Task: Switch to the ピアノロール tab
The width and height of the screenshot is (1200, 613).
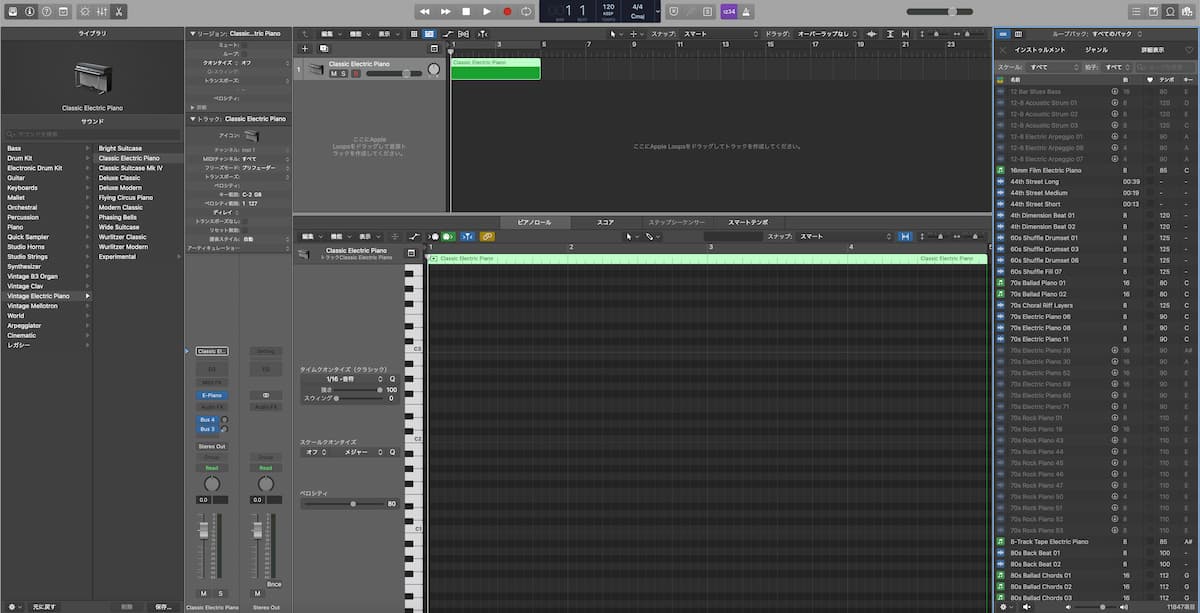Action: pyautogui.click(x=534, y=222)
